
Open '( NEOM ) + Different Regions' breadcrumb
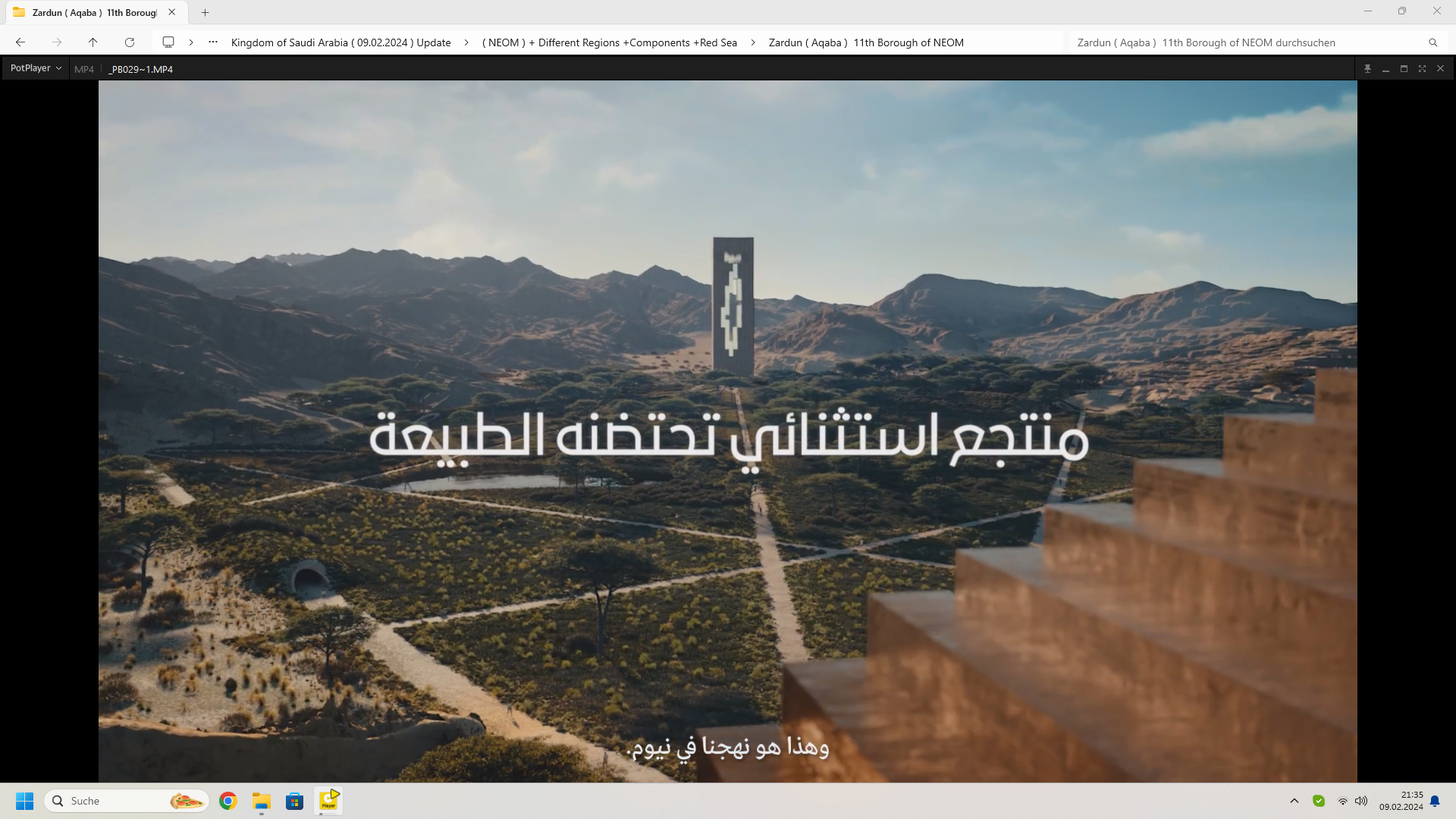point(610,42)
